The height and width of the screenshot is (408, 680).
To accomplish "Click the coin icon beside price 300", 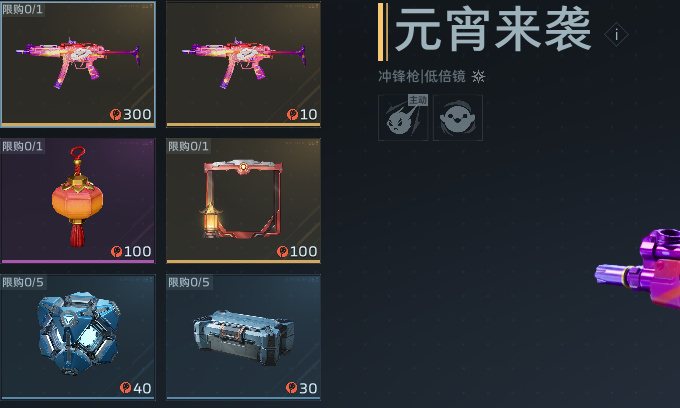I will tap(115, 114).
